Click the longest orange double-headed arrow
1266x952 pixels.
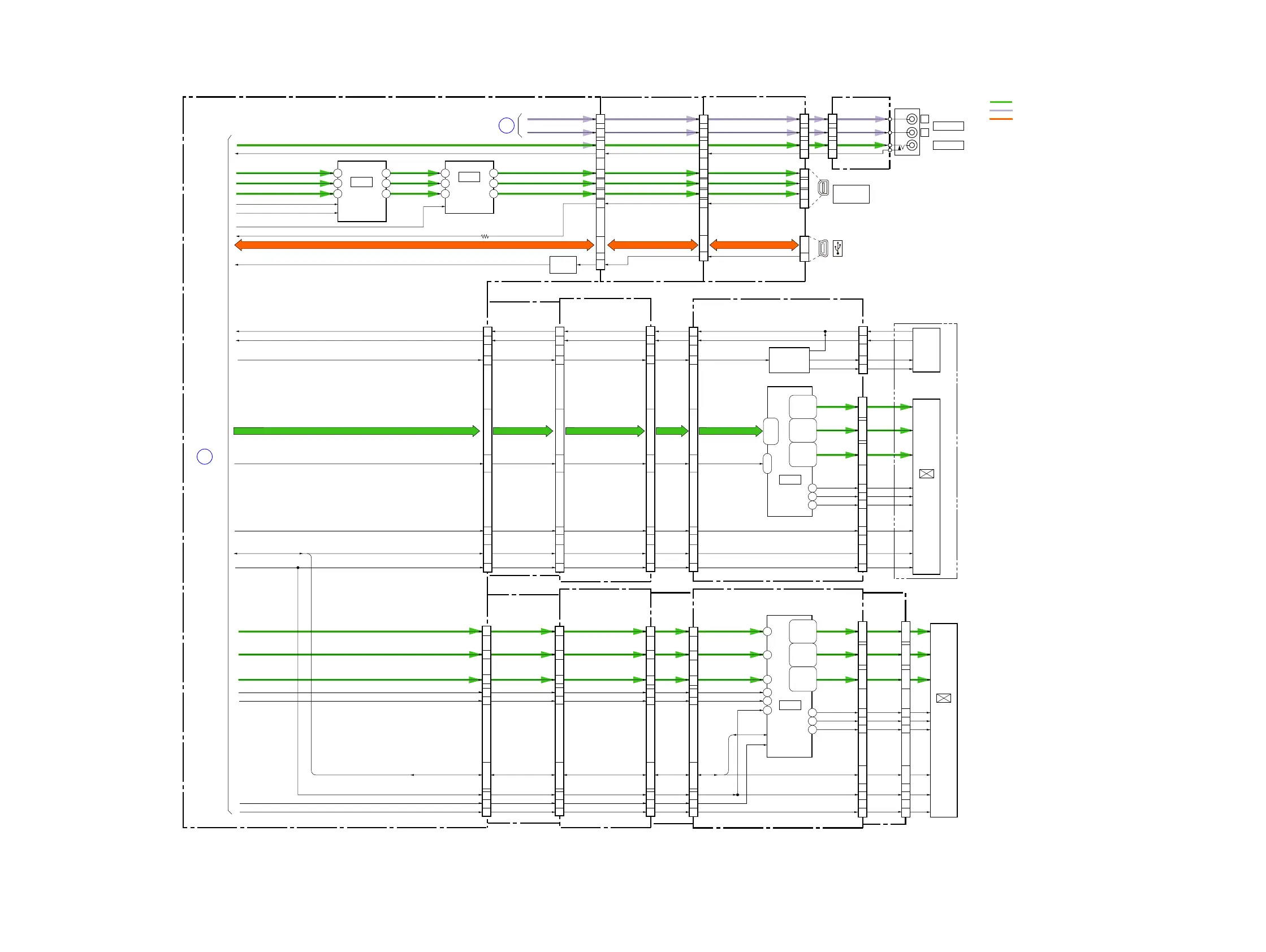pyautogui.click(x=414, y=245)
